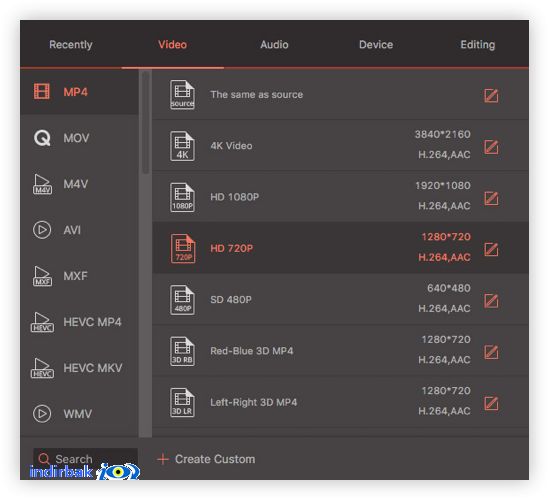Switch to the Audio tab
This screenshot has width=549, height=500.
(x=274, y=44)
